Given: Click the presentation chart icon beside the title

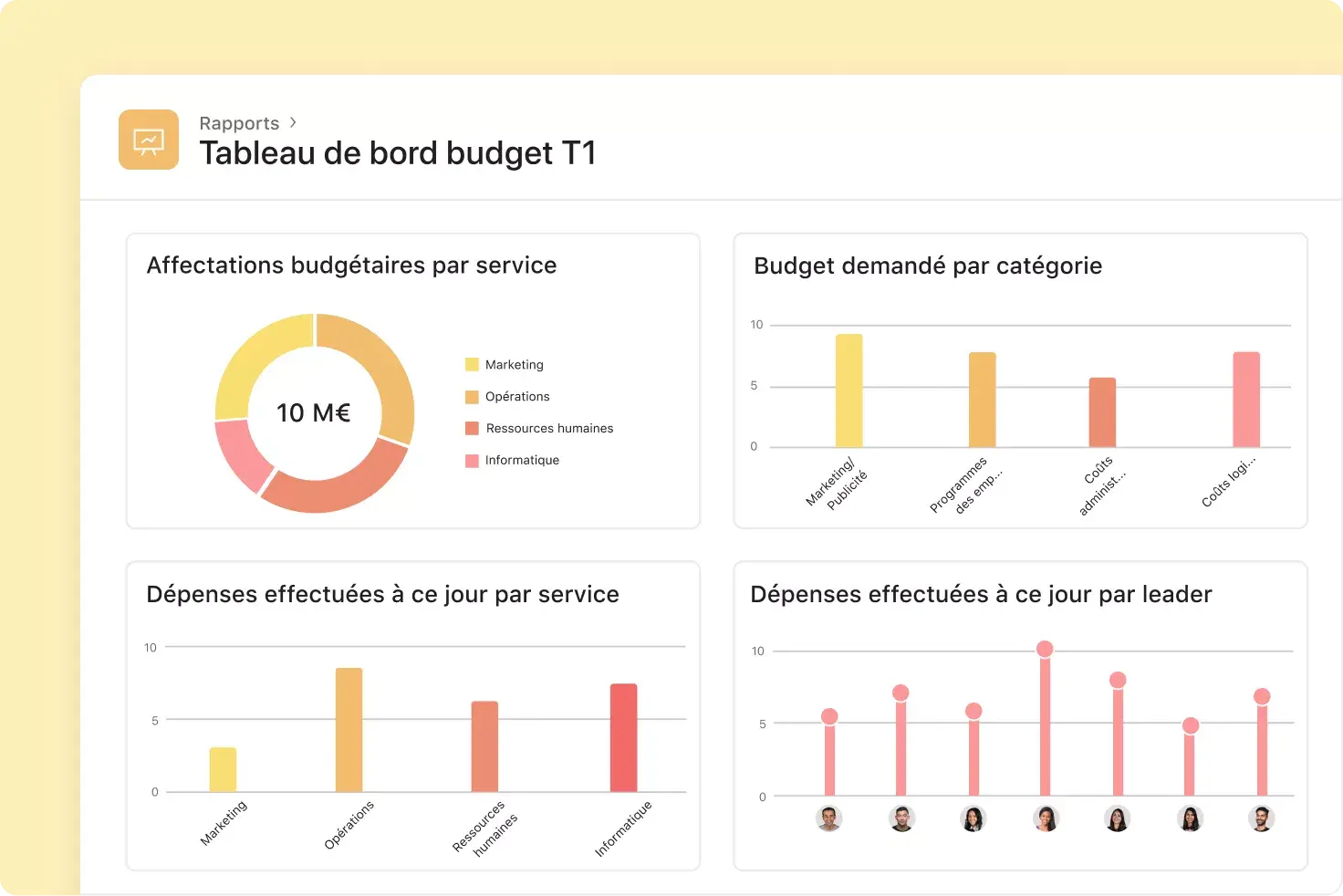Looking at the screenshot, I should (148, 139).
